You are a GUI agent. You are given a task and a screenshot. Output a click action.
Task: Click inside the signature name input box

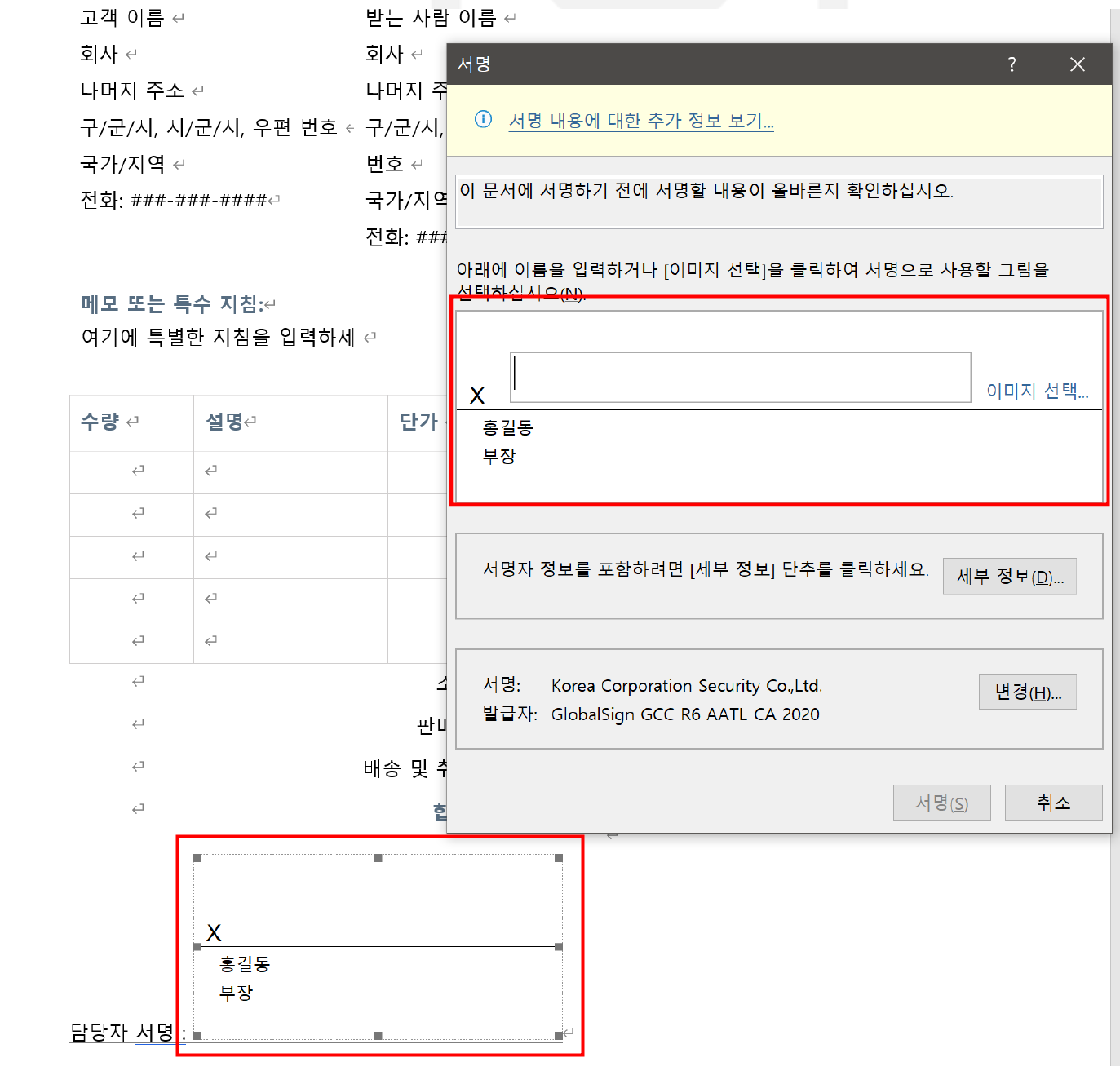[740, 377]
